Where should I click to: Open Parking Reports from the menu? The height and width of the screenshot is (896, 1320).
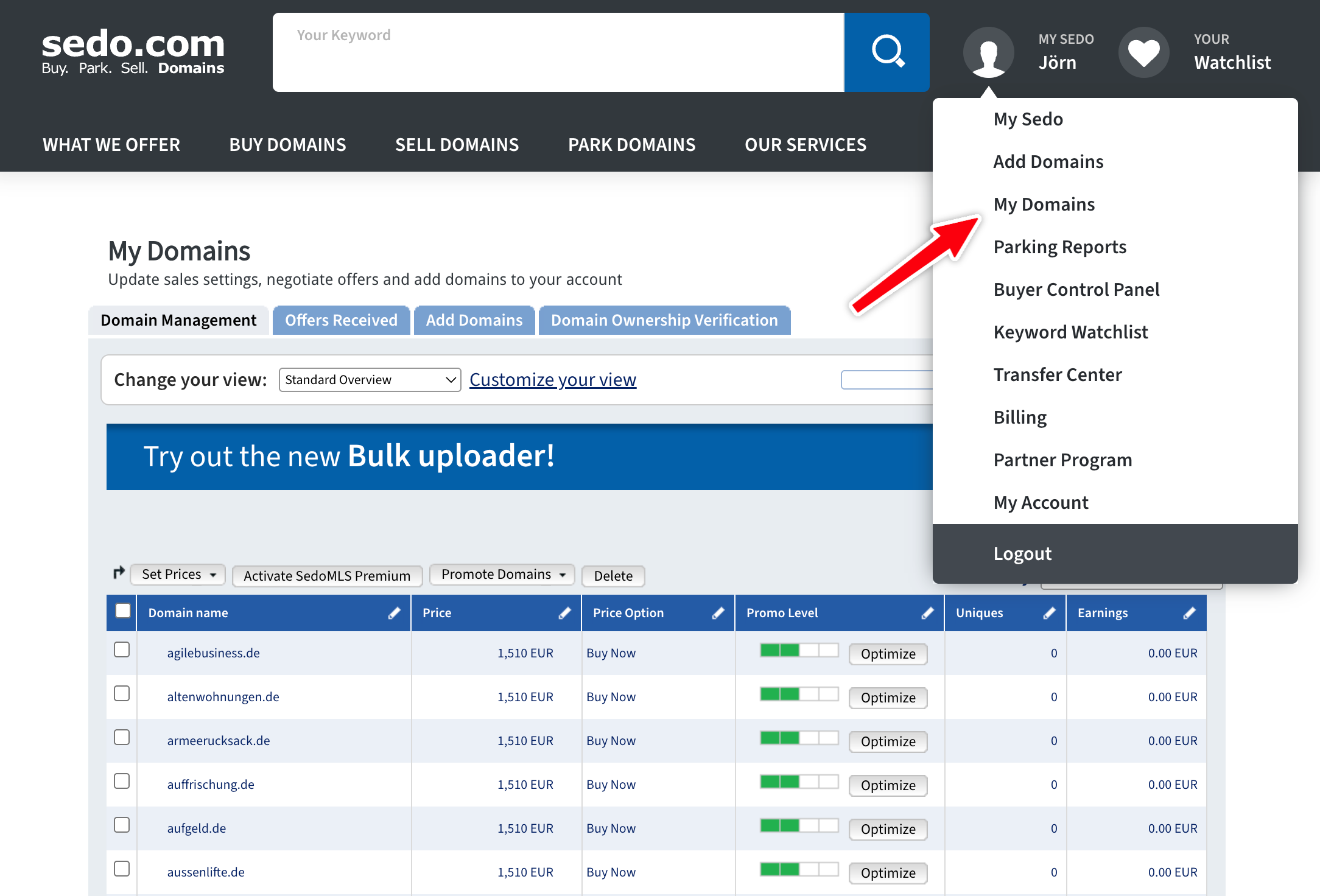(1060, 247)
